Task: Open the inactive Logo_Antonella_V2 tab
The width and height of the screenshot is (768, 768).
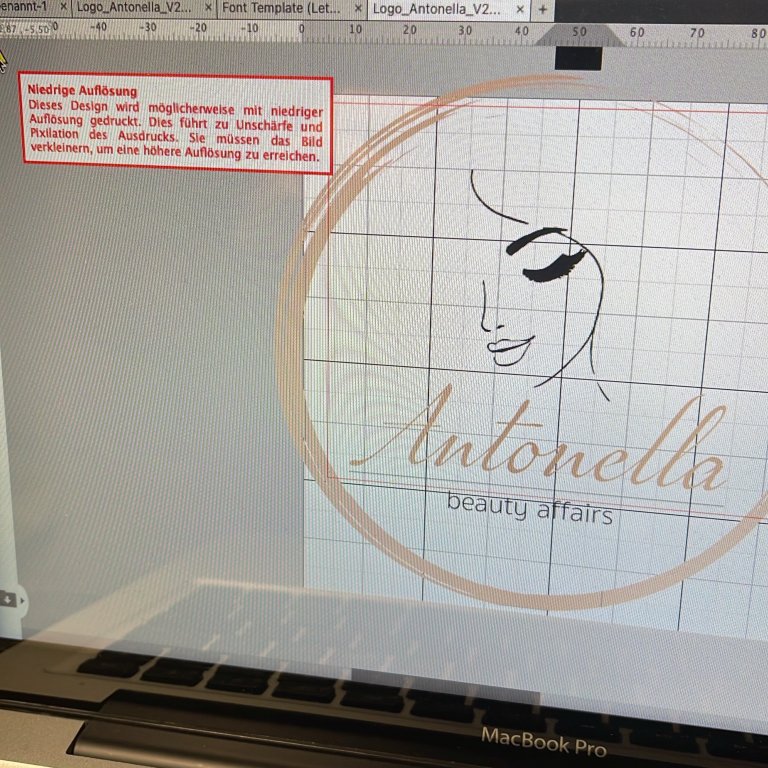Action: pyautogui.click(x=135, y=8)
